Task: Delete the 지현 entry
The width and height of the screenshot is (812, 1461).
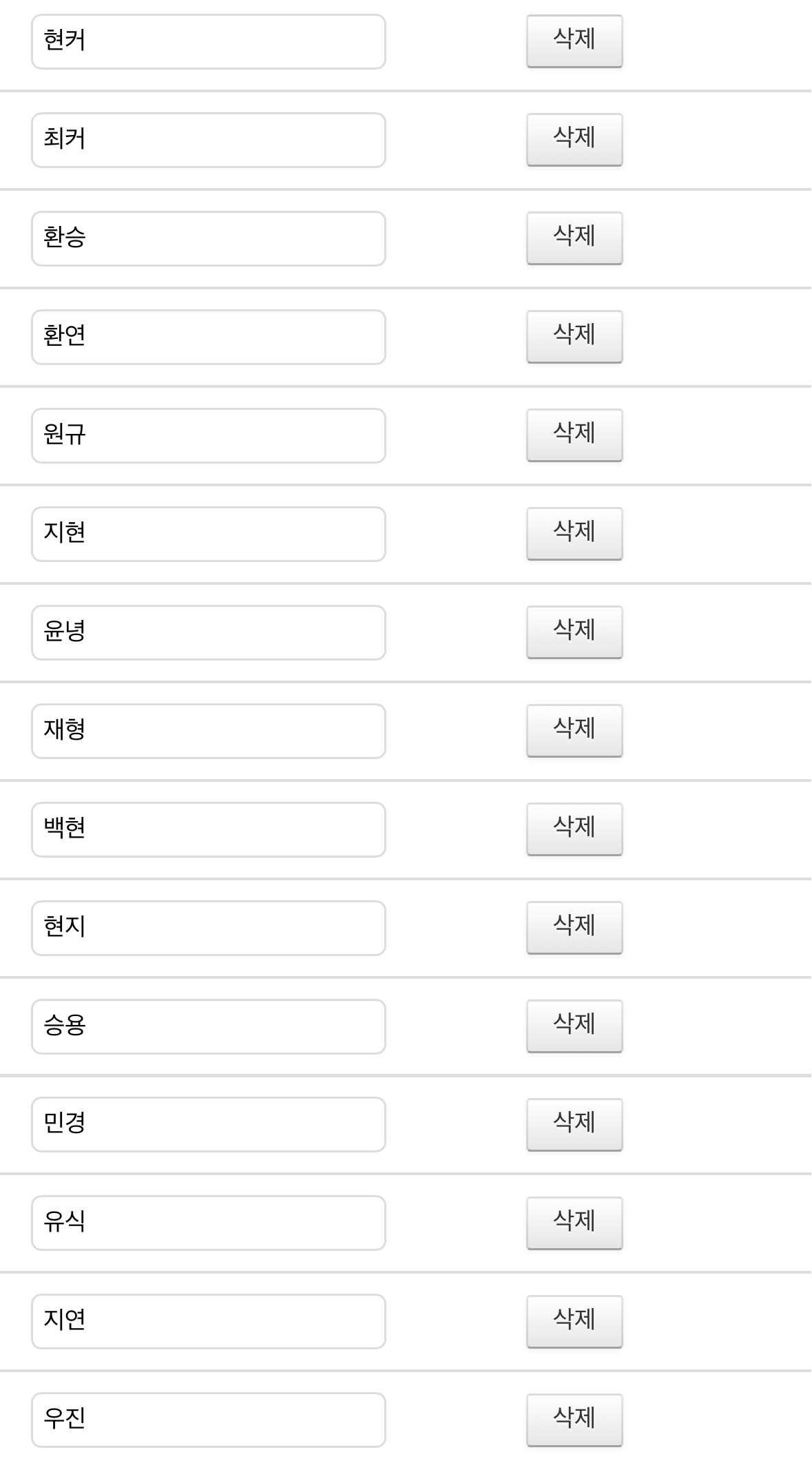Action: 574,534
